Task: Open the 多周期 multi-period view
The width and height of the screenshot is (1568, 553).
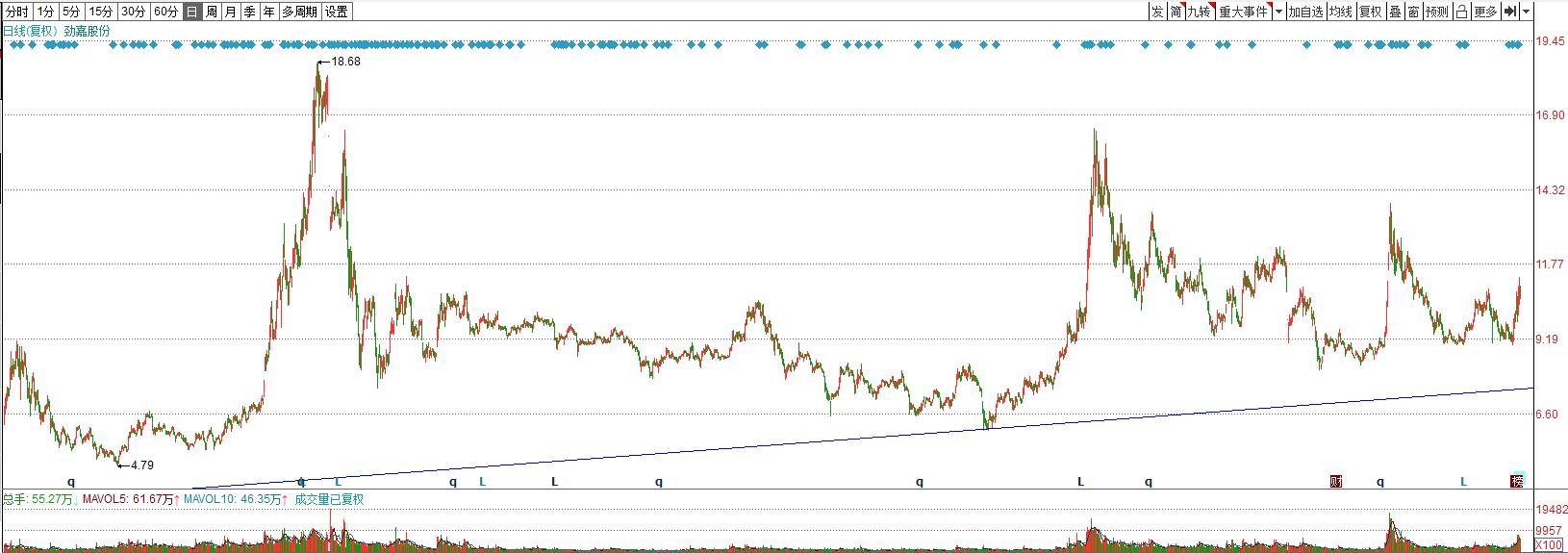Action: point(299,12)
